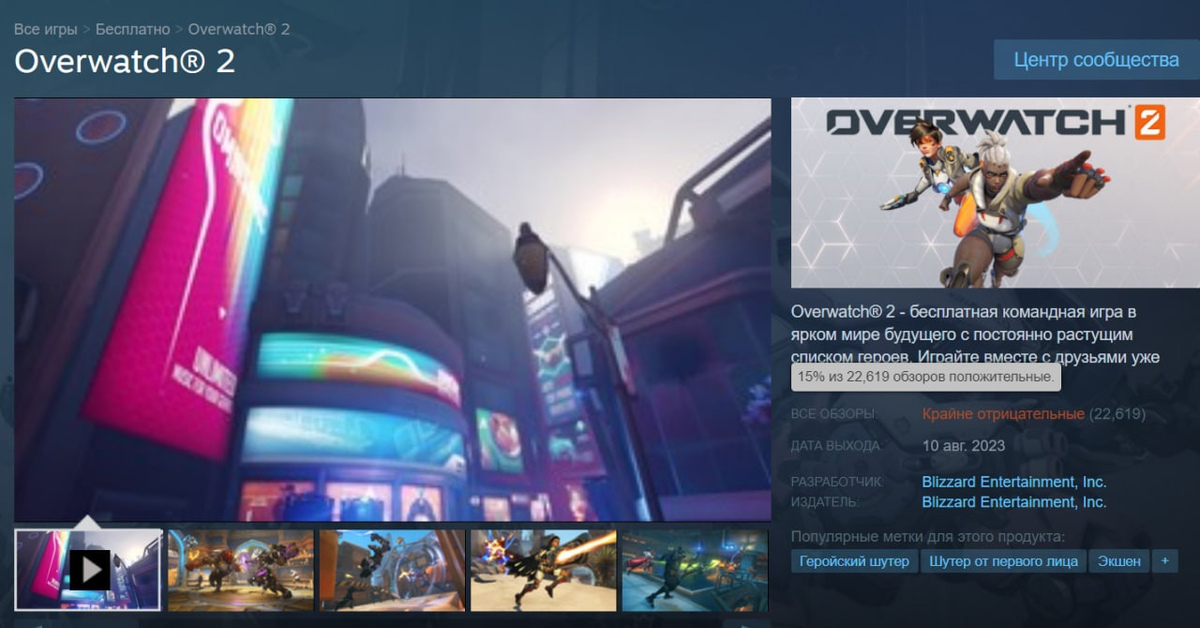Viewport: 1200px width, 628px height.
Task: Select the third screenshot thumbnail
Action: [x=392, y=570]
